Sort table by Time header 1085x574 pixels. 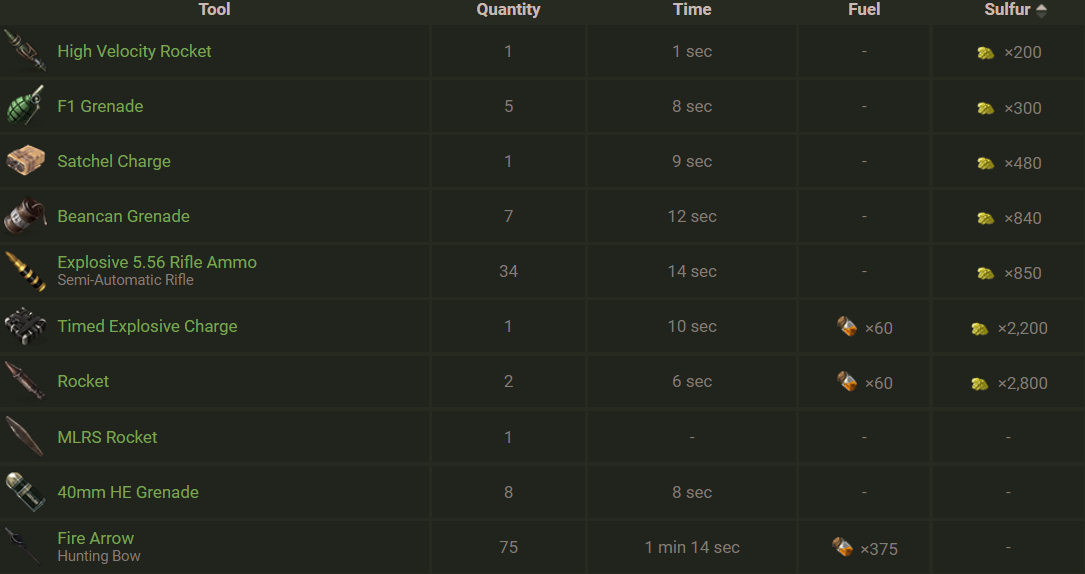coord(692,10)
